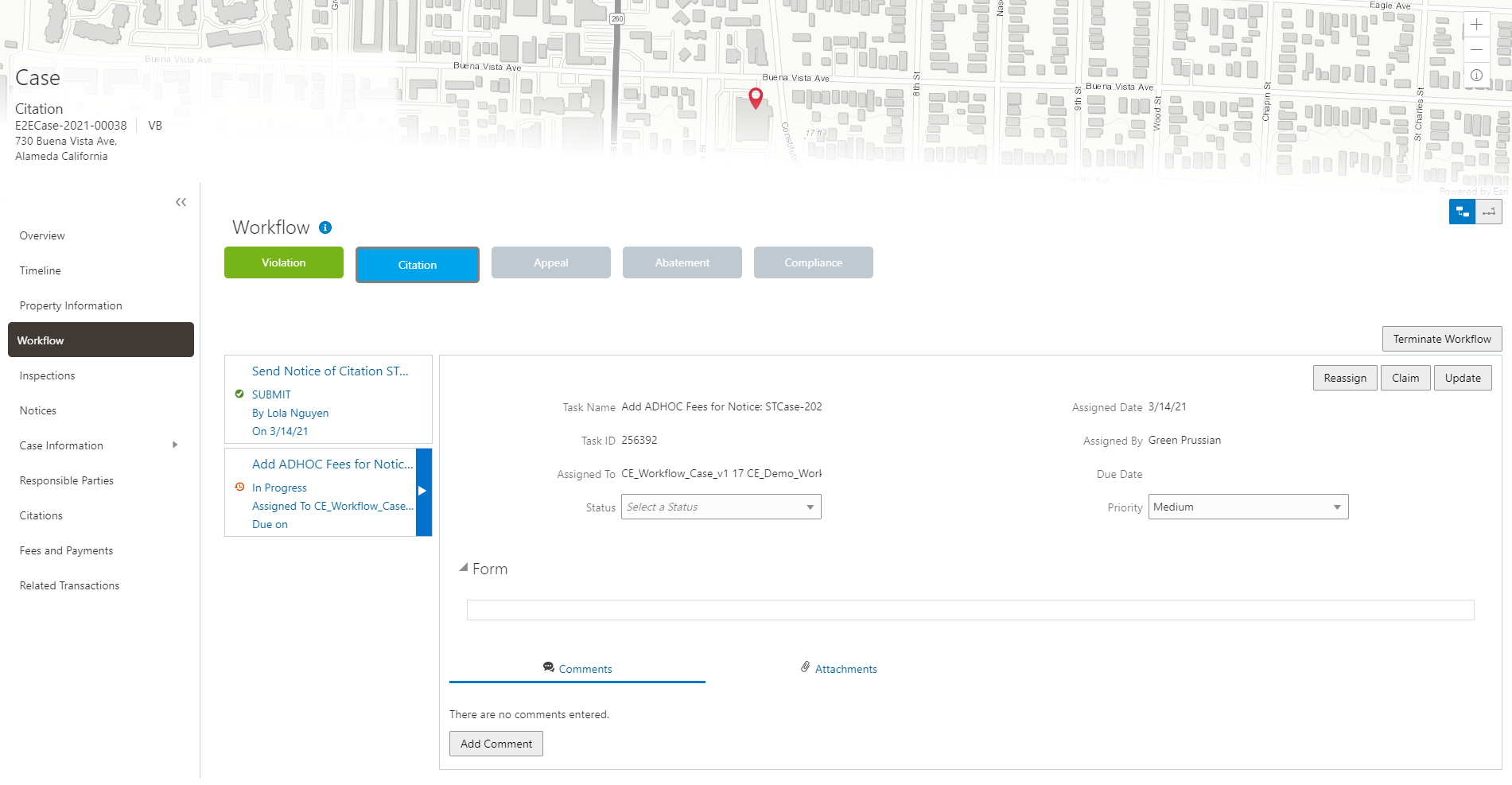Open Fees and Payments in sidebar
1512x785 pixels.
(66, 550)
